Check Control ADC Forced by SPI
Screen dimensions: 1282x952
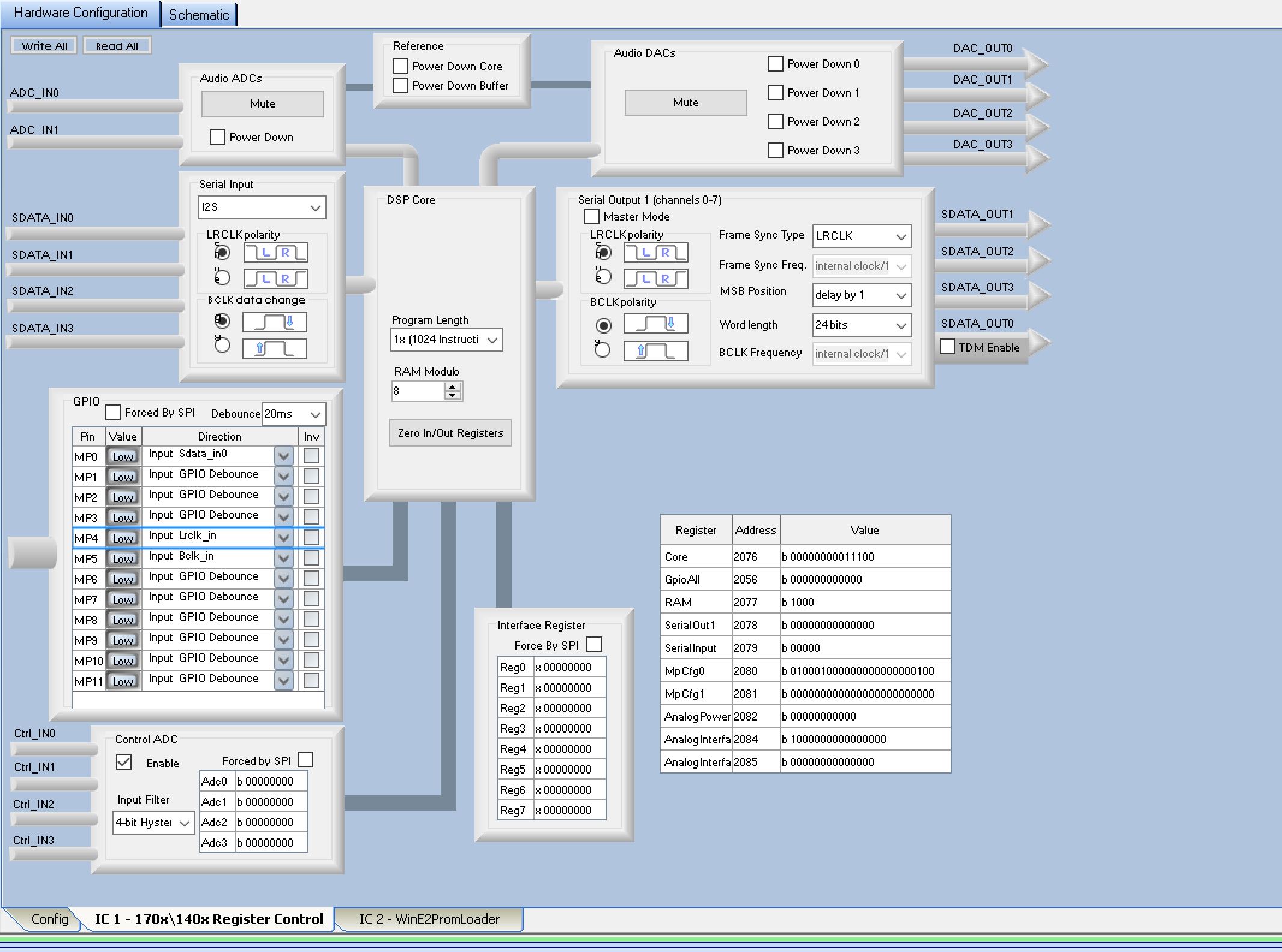(305, 760)
